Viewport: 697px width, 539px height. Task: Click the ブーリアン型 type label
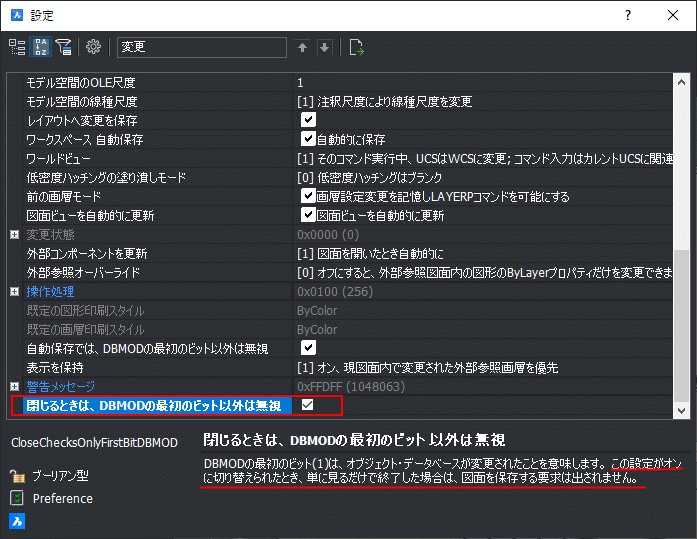point(60,476)
